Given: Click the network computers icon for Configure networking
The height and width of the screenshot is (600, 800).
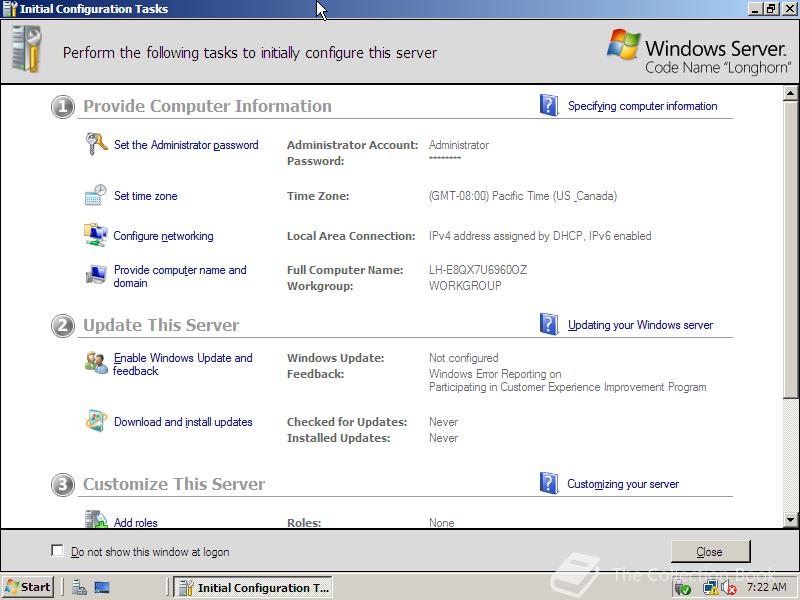Looking at the screenshot, I should click(x=95, y=235).
